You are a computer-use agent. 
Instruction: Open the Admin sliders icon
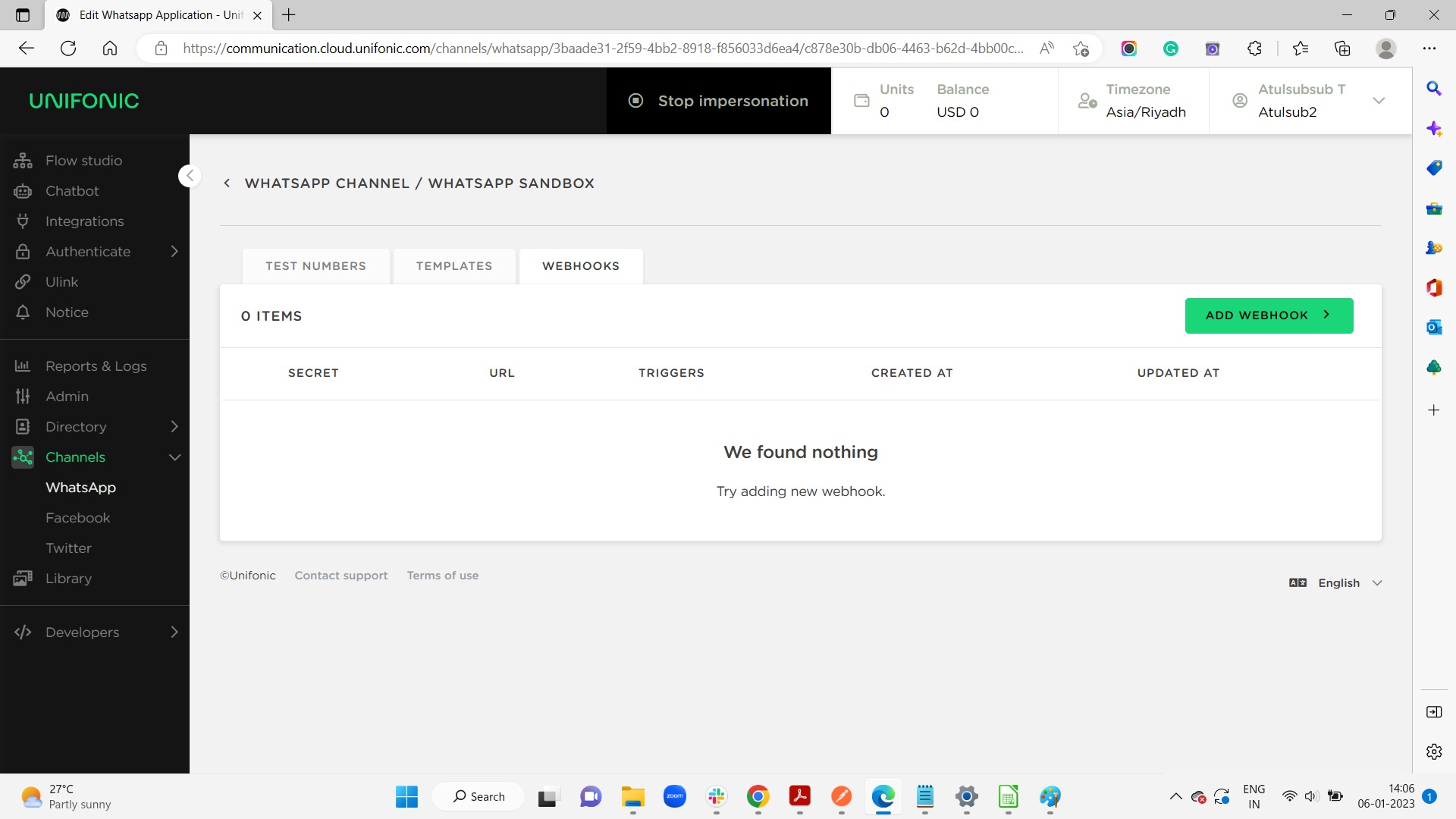tap(23, 397)
